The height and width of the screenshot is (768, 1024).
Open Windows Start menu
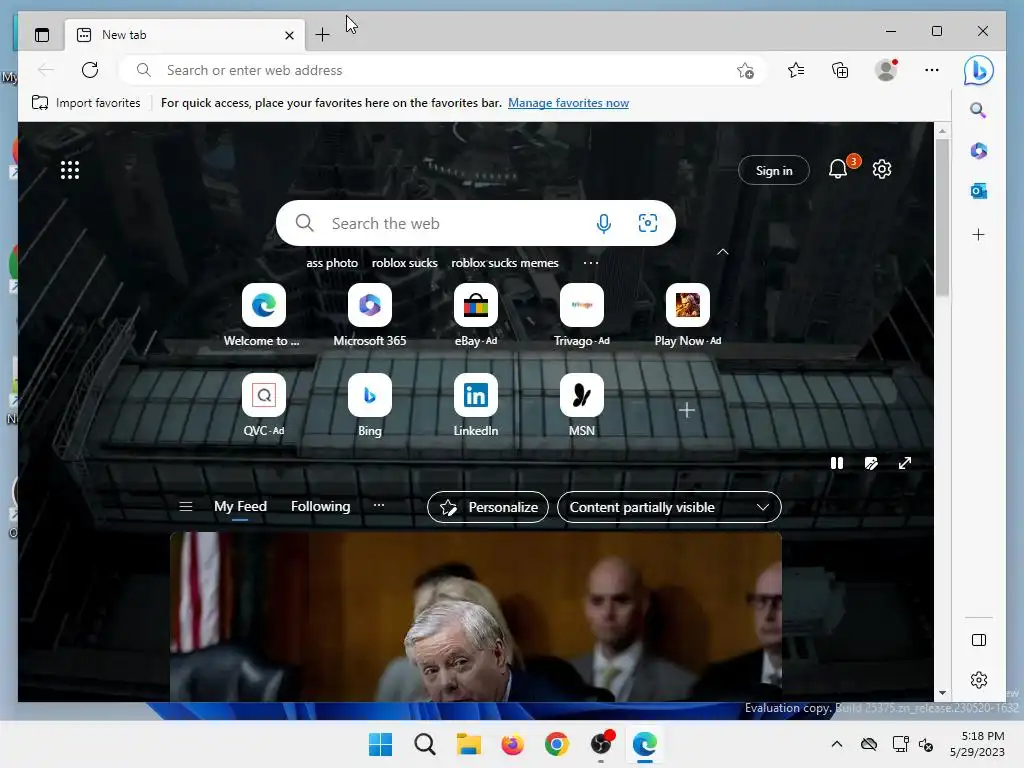380,744
